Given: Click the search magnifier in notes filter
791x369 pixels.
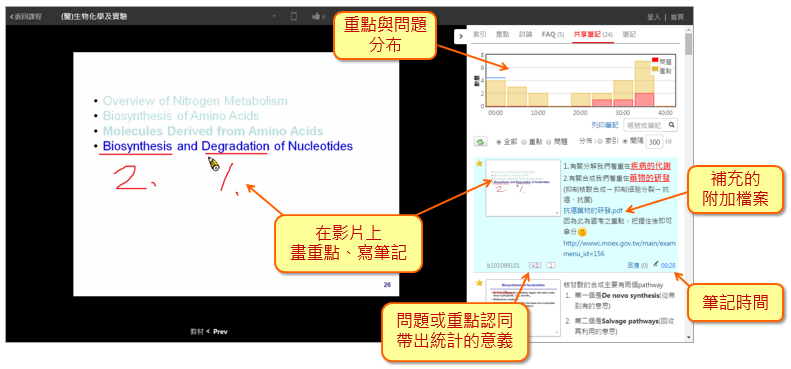Looking at the screenshot, I should 672,125.
